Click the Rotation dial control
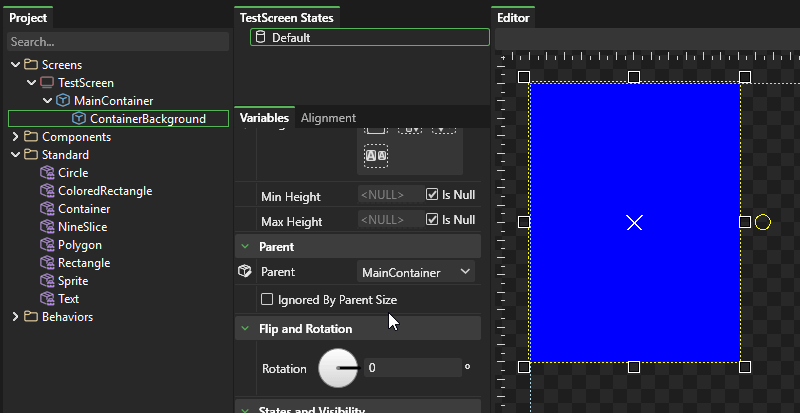Image resolution: width=800 pixels, height=413 pixels. (x=337, y=368)
